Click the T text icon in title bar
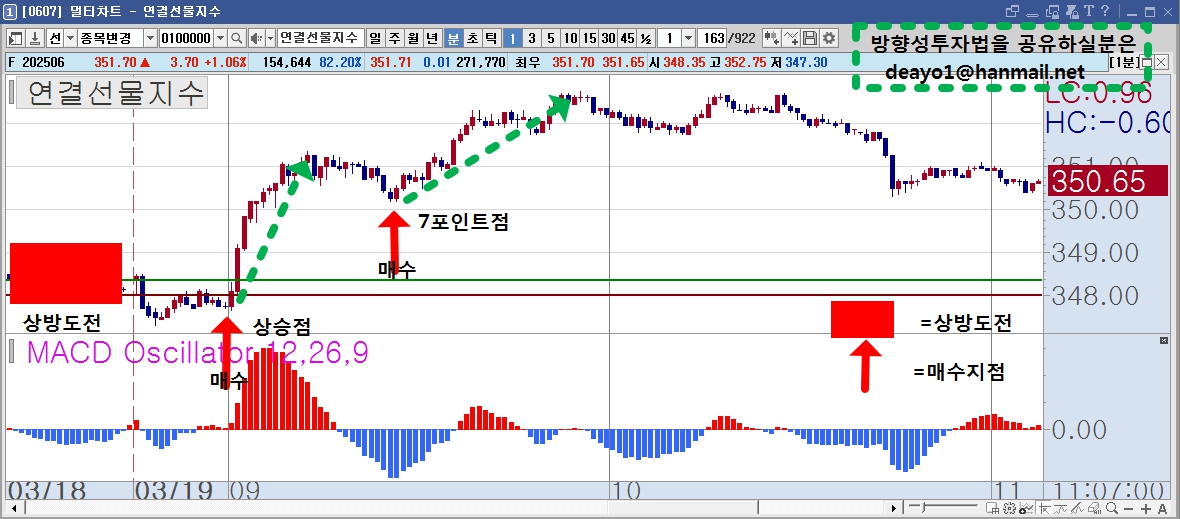The height and width of the screenshot is (519, 1180). (1089, 11)
